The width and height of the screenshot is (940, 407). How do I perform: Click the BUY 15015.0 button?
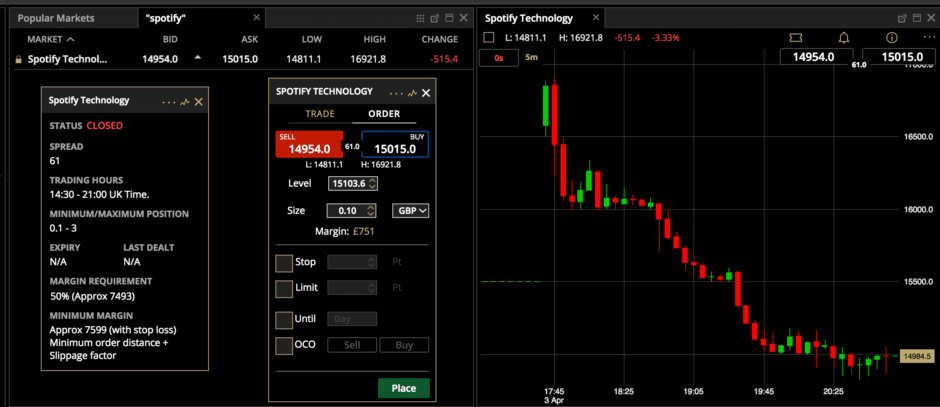[395, 144]
